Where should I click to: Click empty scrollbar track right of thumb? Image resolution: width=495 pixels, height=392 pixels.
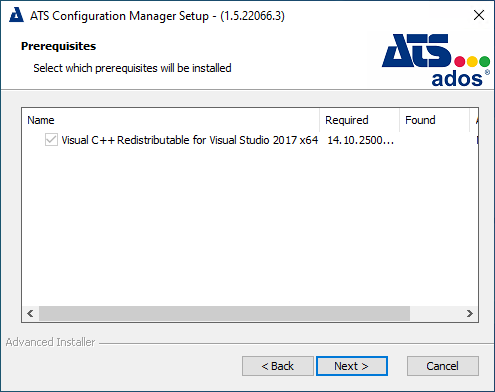(x=436, y=313)
